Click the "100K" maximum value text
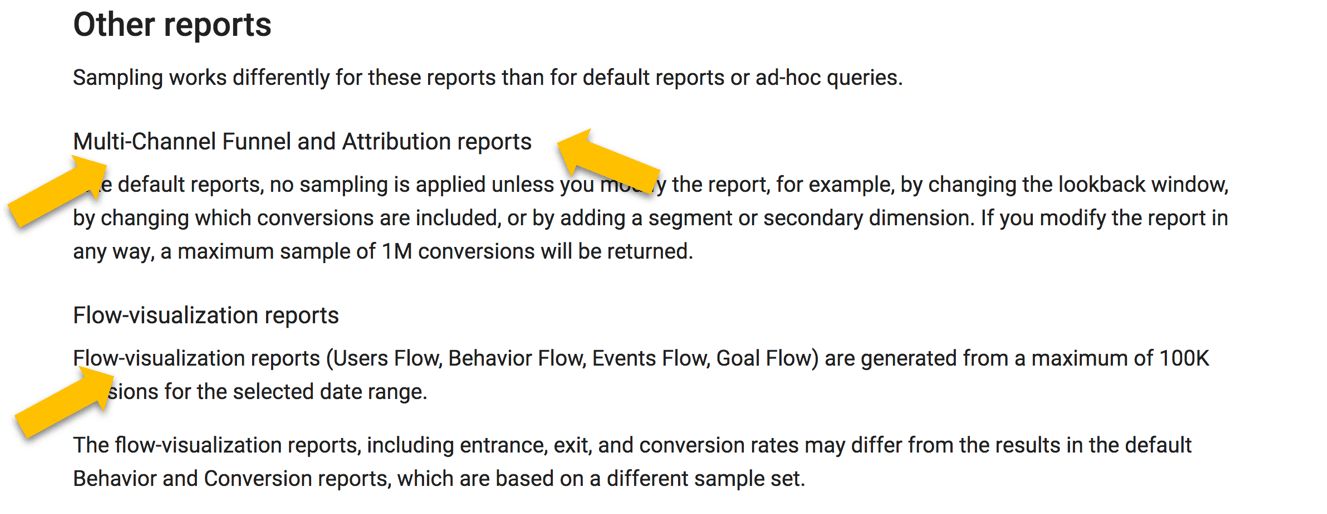Viewport: 1327px width, 514px height. tap(1185, 359)
